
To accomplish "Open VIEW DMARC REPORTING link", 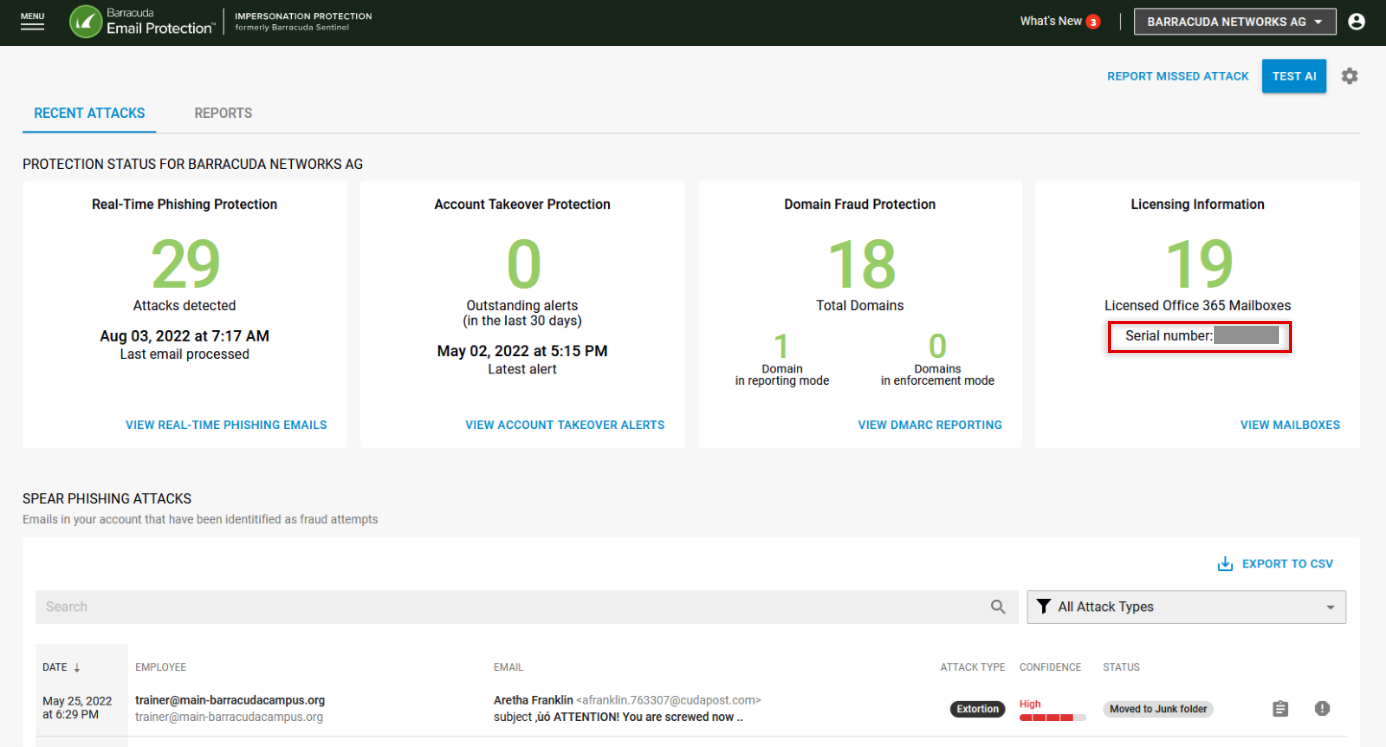I will (x=930, y=425).
